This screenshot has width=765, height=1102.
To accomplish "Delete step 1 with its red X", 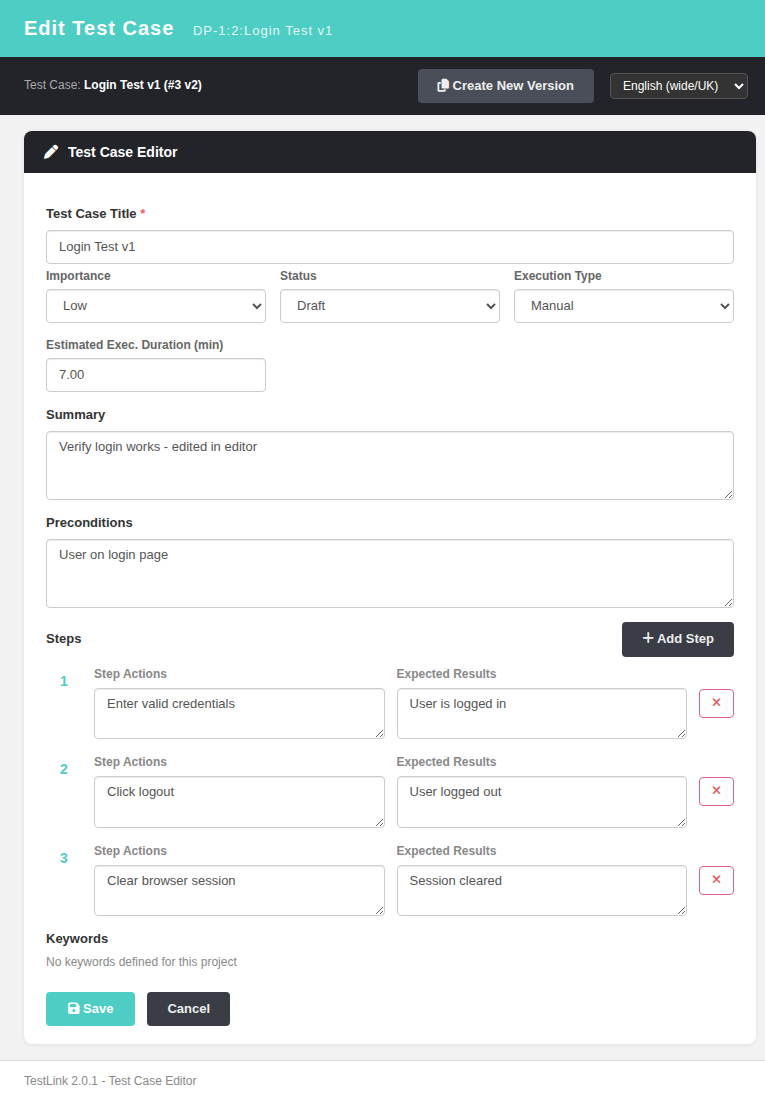I will click(716, 704).
